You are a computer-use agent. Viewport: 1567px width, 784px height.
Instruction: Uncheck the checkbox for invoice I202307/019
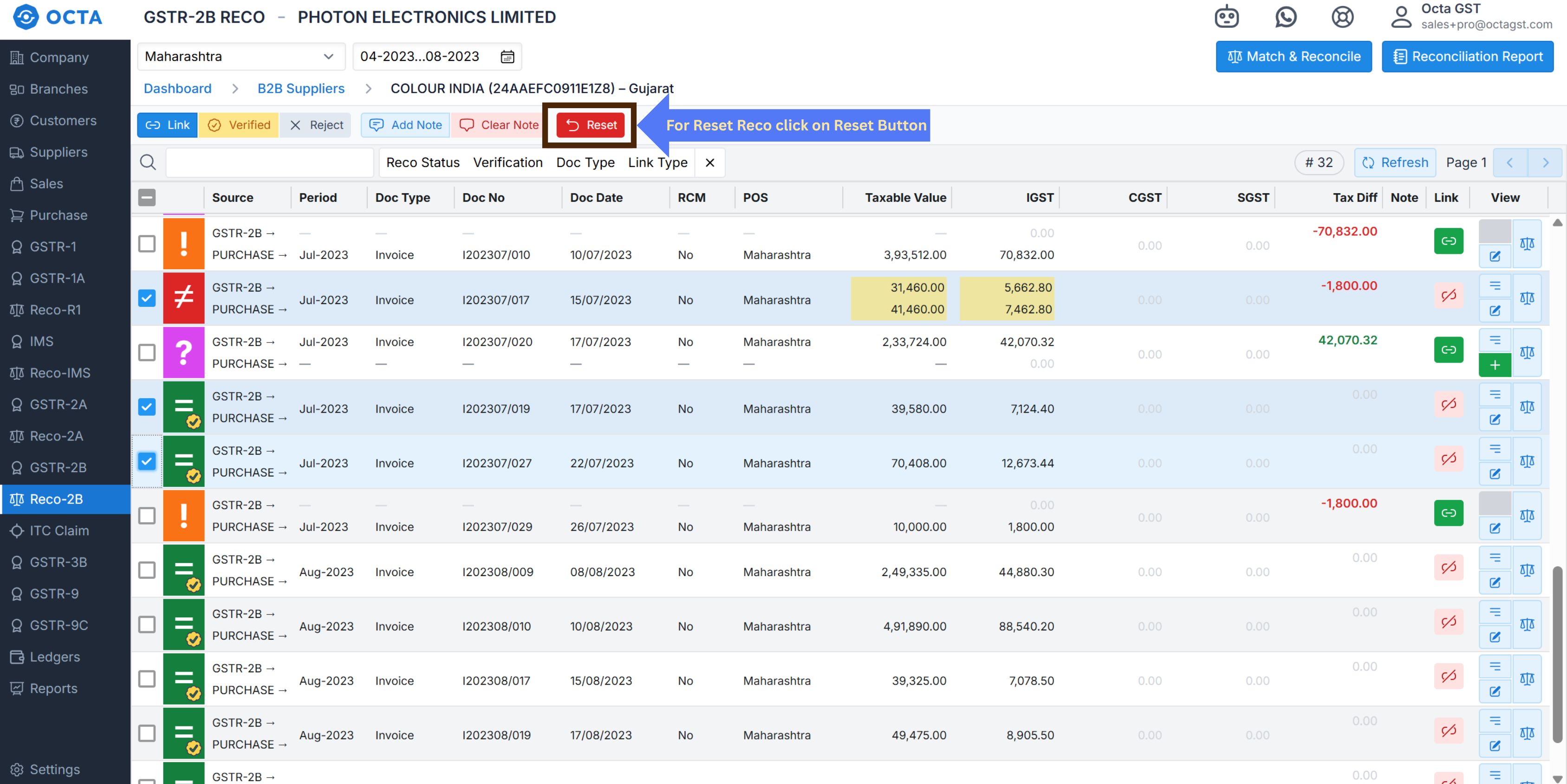pos(147,407)
